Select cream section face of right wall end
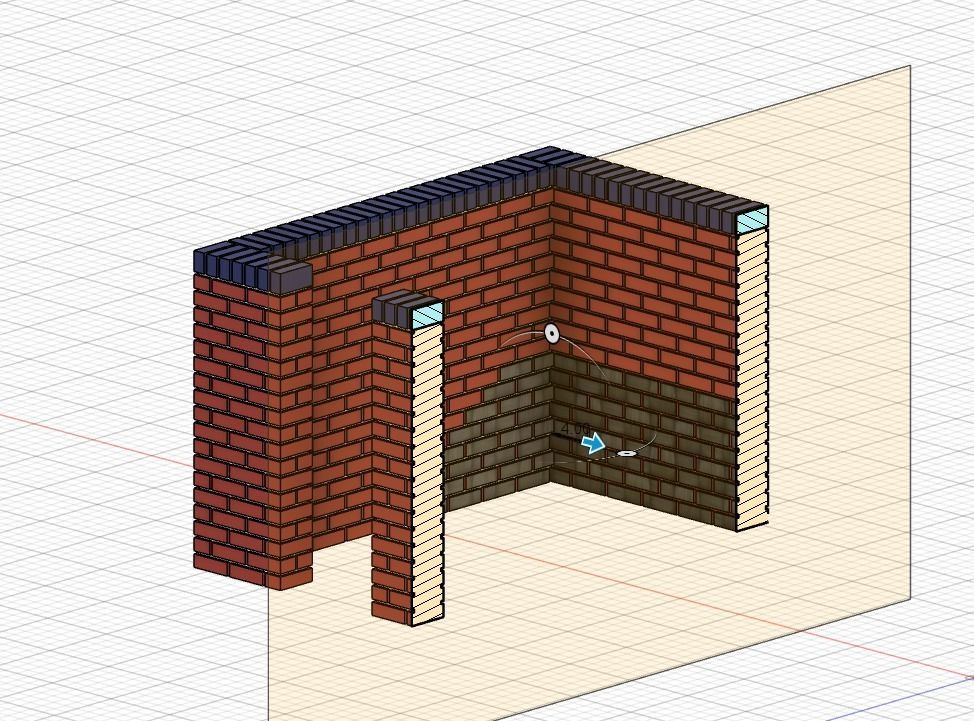Image resolution: width=974 pixels, height=721 pixels. click(752, 379)
